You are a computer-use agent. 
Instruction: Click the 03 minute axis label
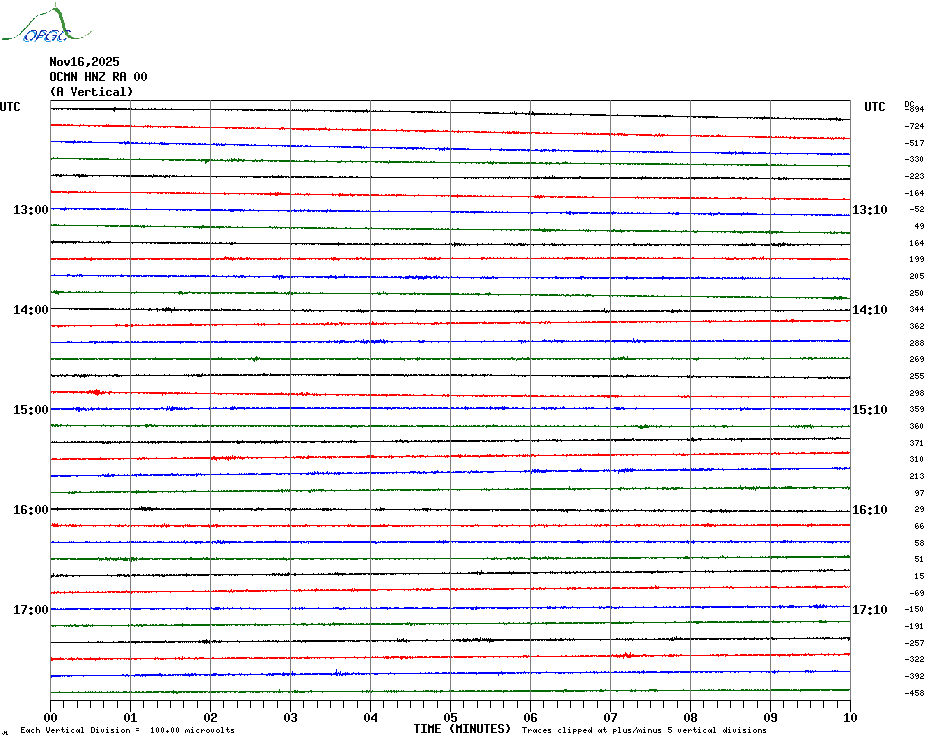pos(291,717)
